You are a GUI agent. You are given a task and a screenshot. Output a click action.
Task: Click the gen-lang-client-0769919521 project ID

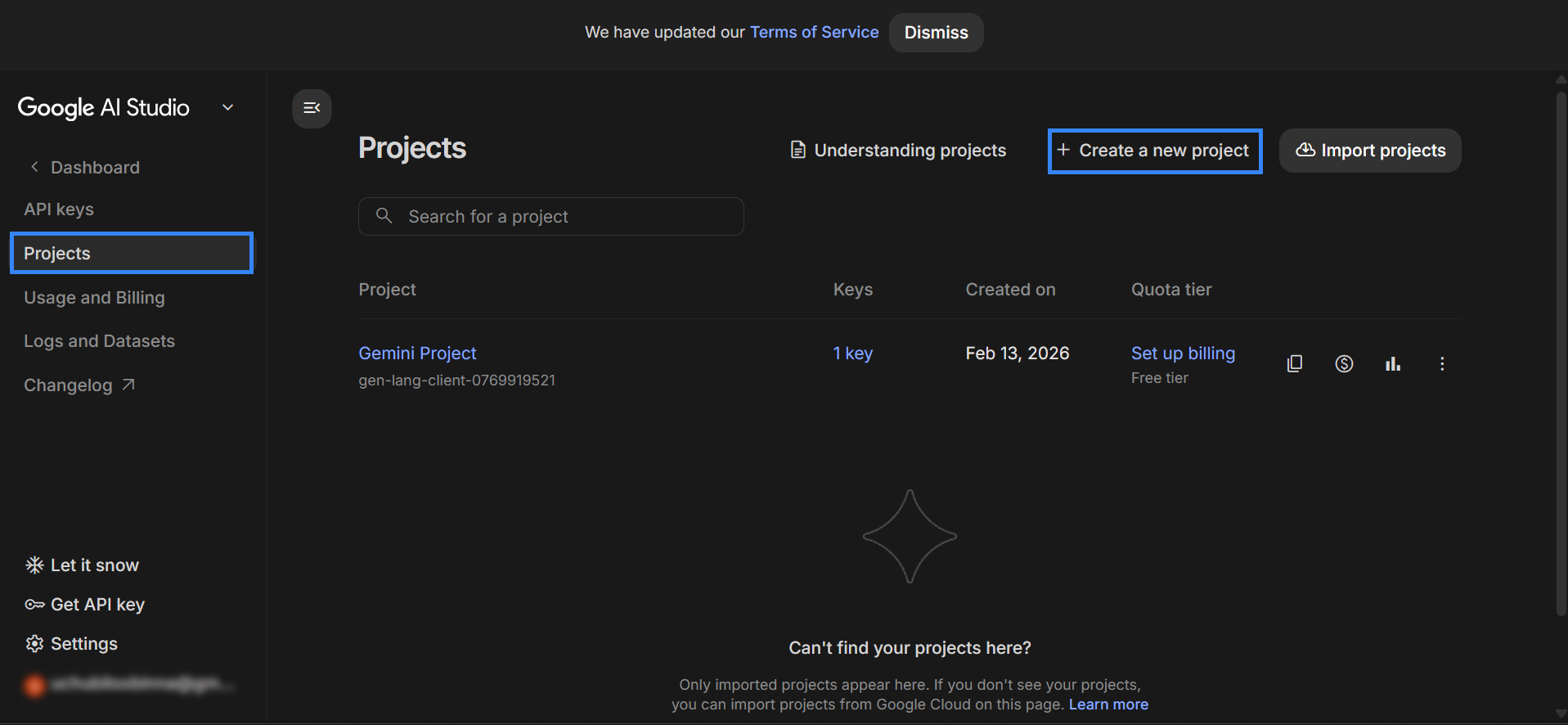click(456, 381)
